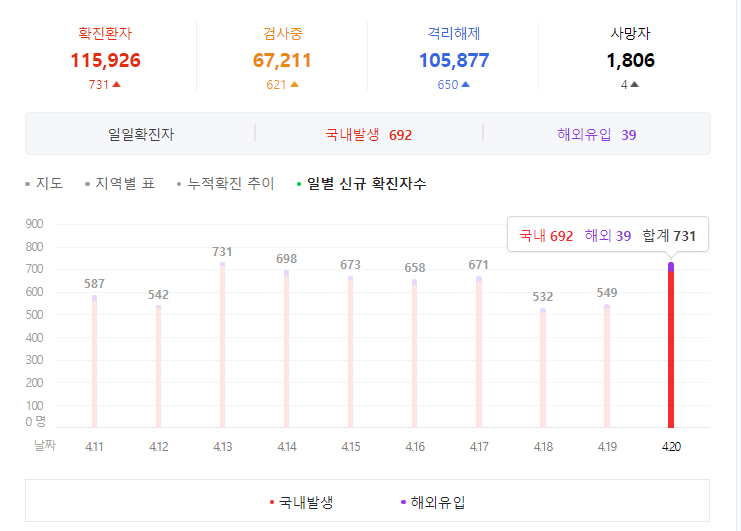Click the 합계 731 tooltip text
741x531 pixels.
pyautogui.click(x=669, y=235)
